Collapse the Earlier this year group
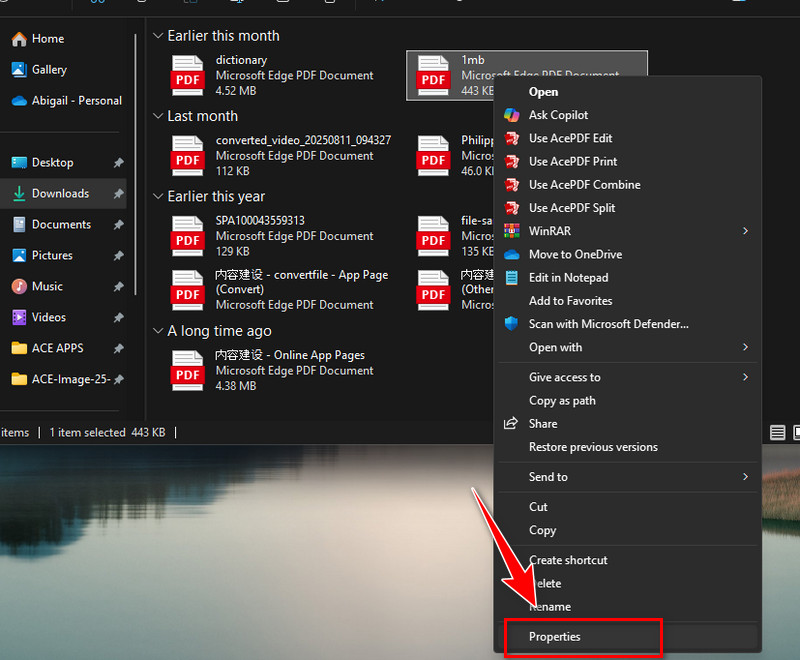This screenshot has height=660, width=800. pos(158,196)
